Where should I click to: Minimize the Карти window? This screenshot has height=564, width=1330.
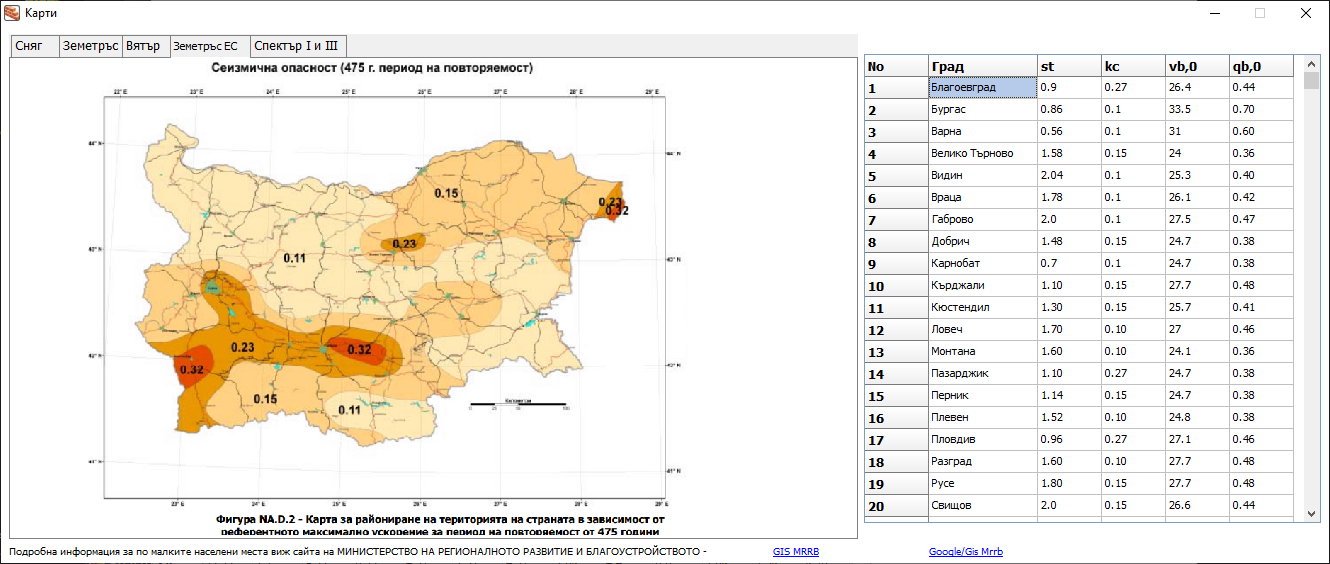[x=1215, y=13]
